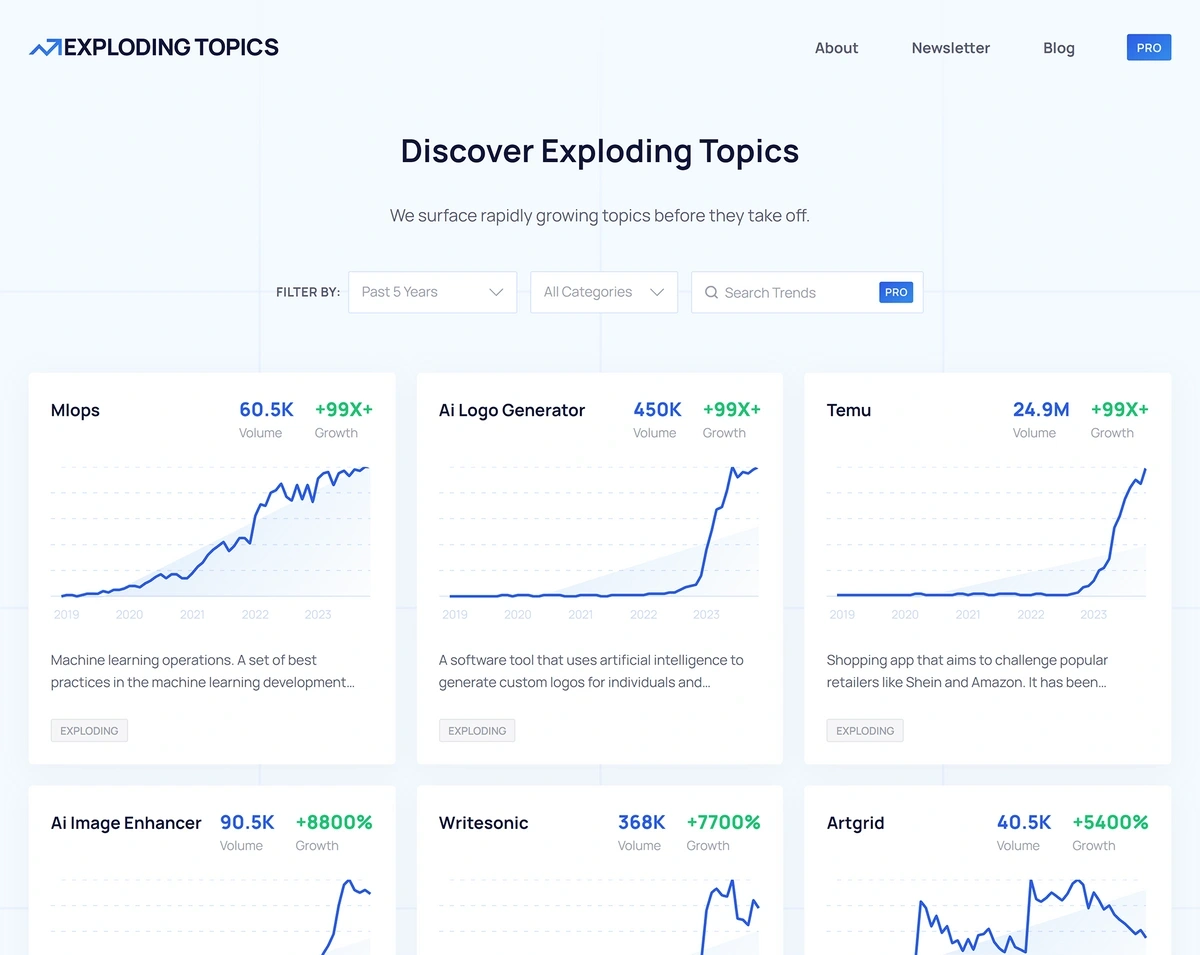
Task: Click the +8800% growth on Ai Image Enhancer
Action: tap(334, 822)
